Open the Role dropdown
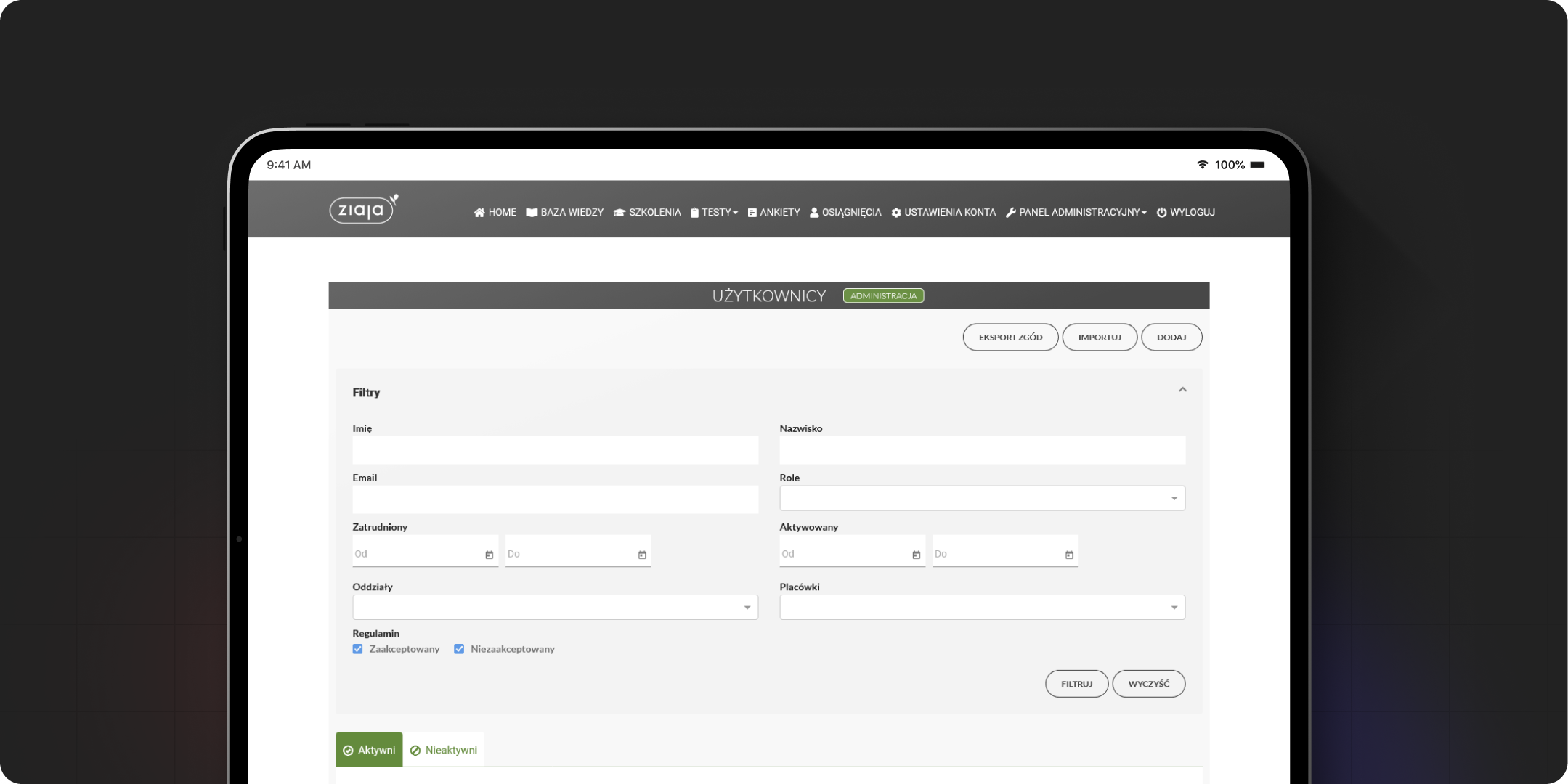This screenshot has width=1568, height=784. [x=1175, y=498]
